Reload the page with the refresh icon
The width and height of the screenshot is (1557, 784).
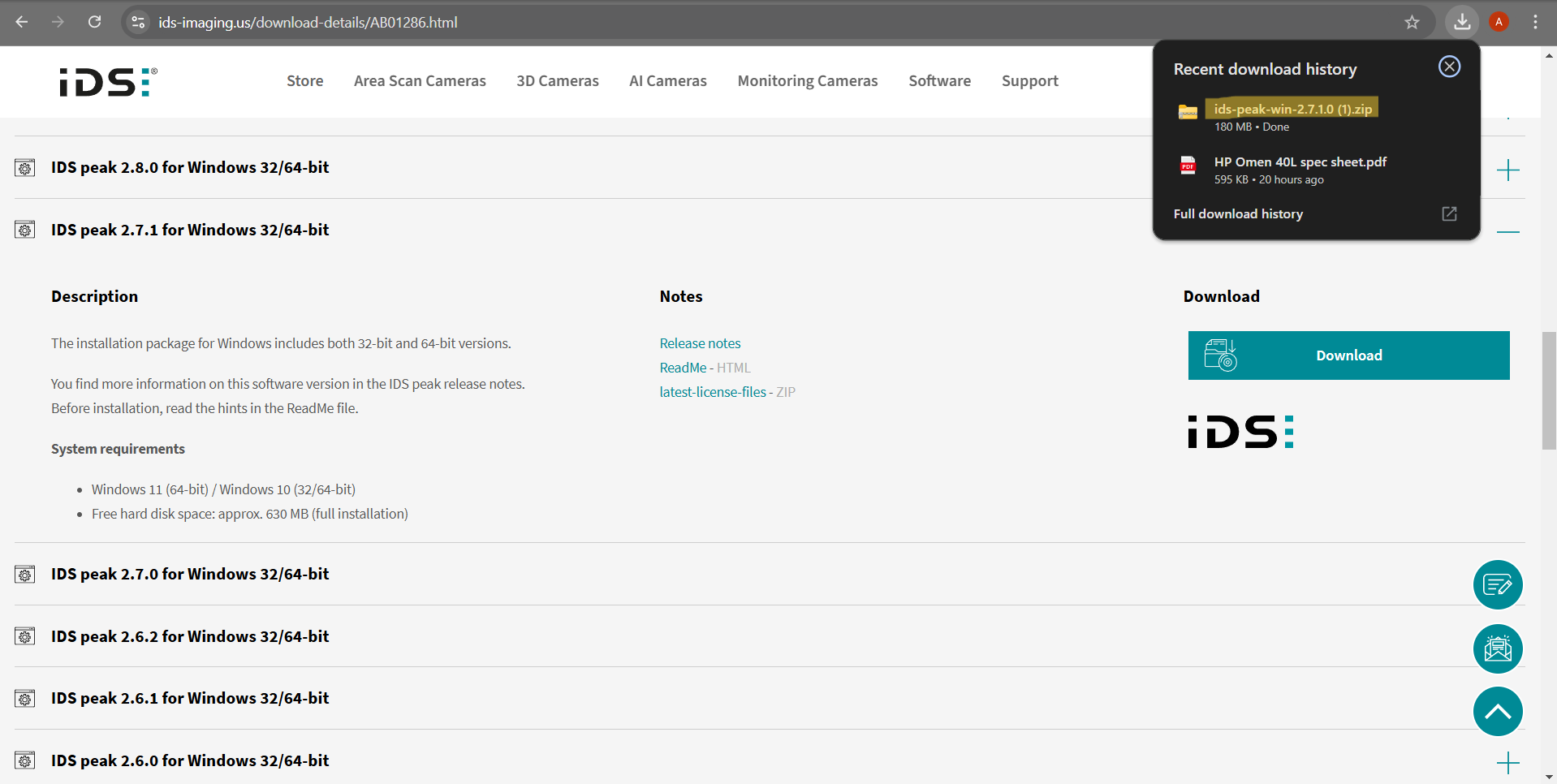[x=94, y=22]
